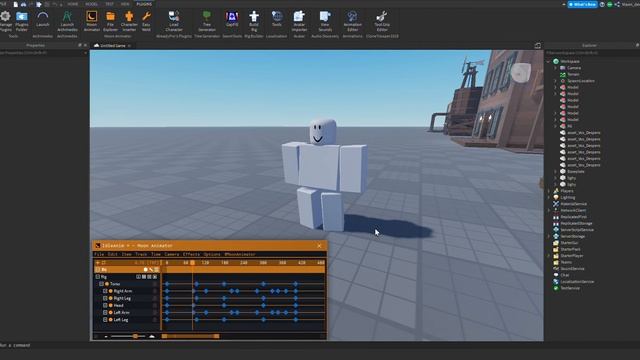Launch the Moon Animator plugin
Screen dimensions: 640x360
(x=91, y=21)
